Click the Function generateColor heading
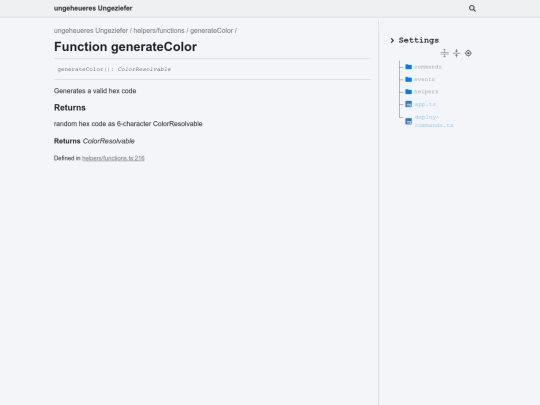 click(125, 47)
